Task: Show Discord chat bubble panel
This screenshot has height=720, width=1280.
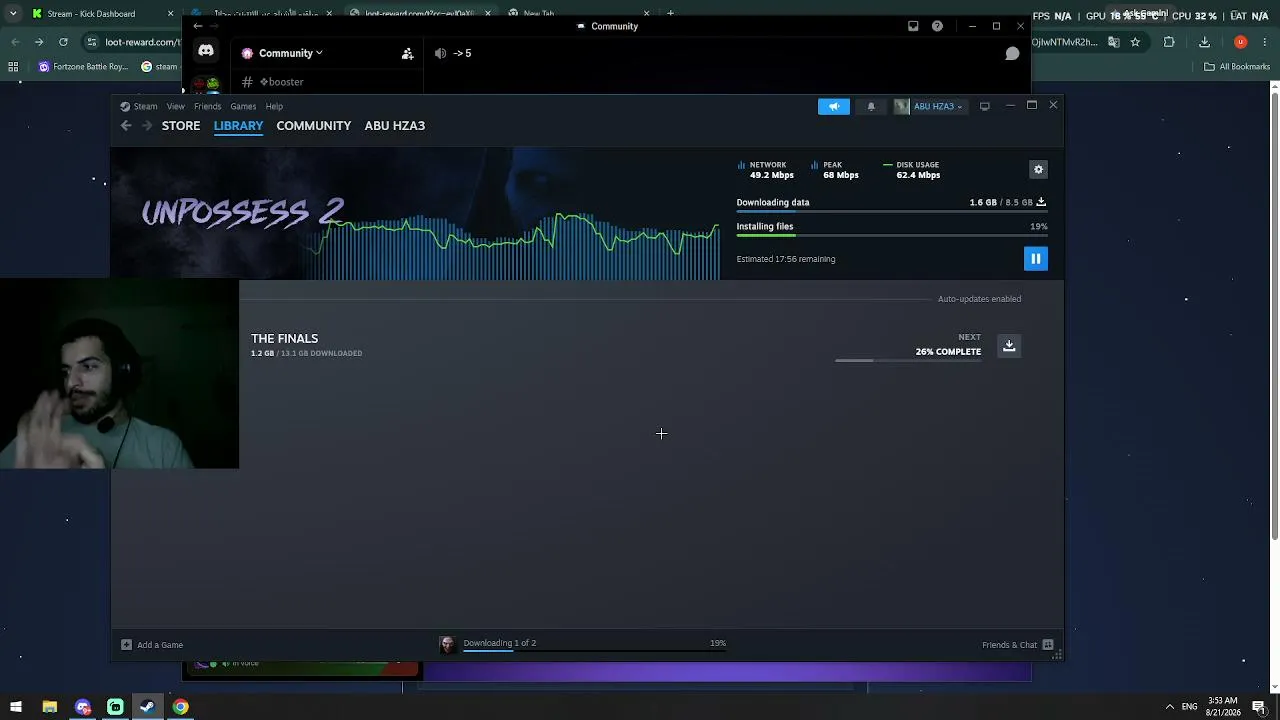Action: coord(1012,53)
